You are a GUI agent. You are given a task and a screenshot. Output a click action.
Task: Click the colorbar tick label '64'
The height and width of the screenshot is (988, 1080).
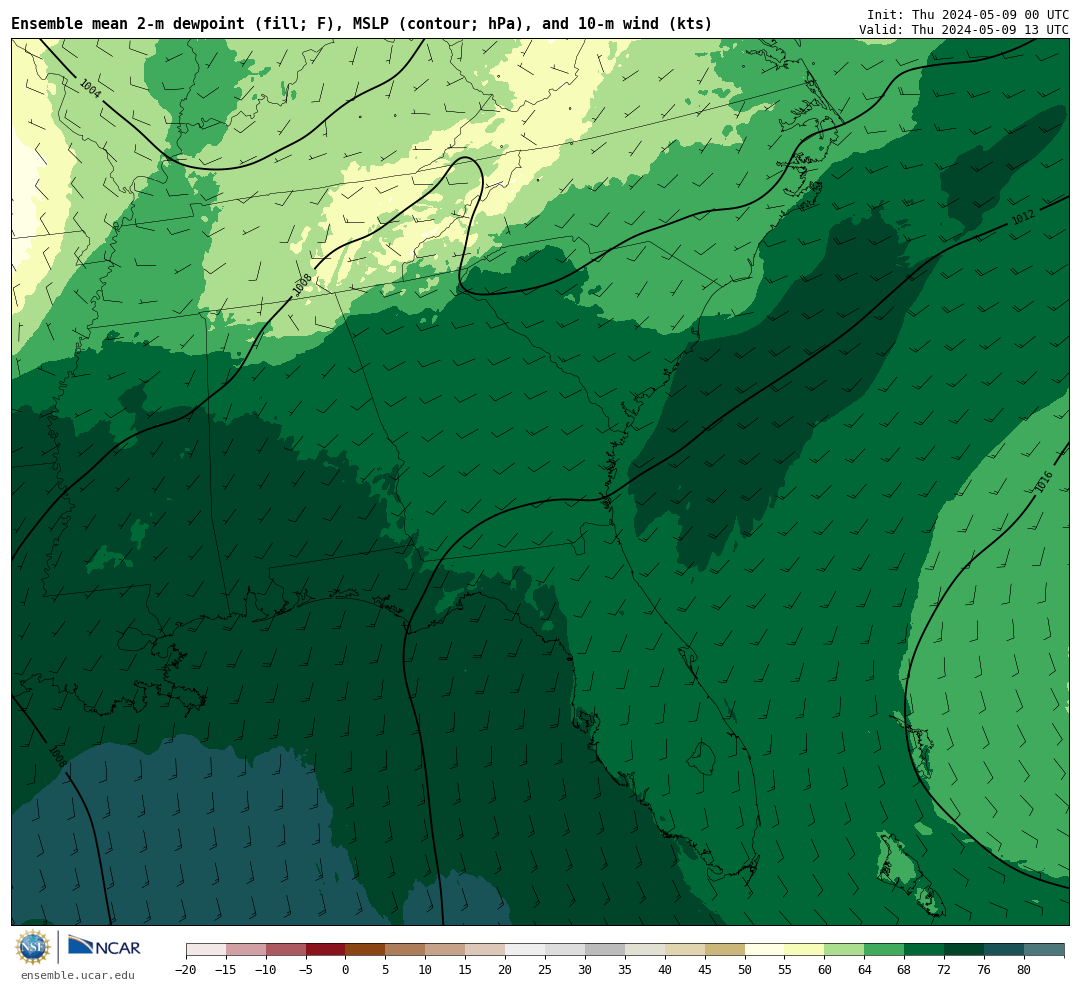[864, 969]
